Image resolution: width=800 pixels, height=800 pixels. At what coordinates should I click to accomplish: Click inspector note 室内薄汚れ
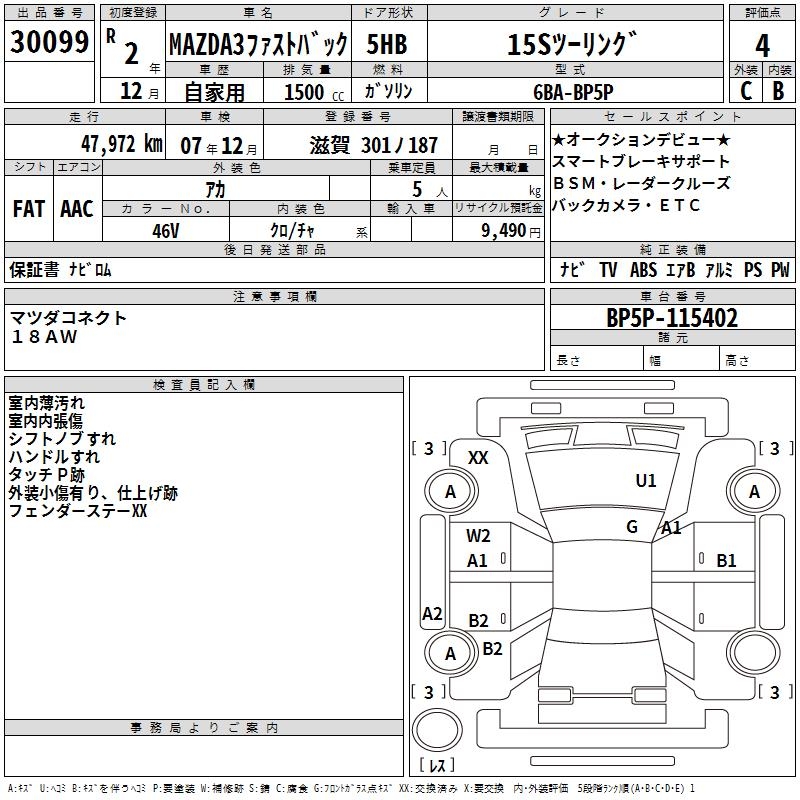pos(46,403)
